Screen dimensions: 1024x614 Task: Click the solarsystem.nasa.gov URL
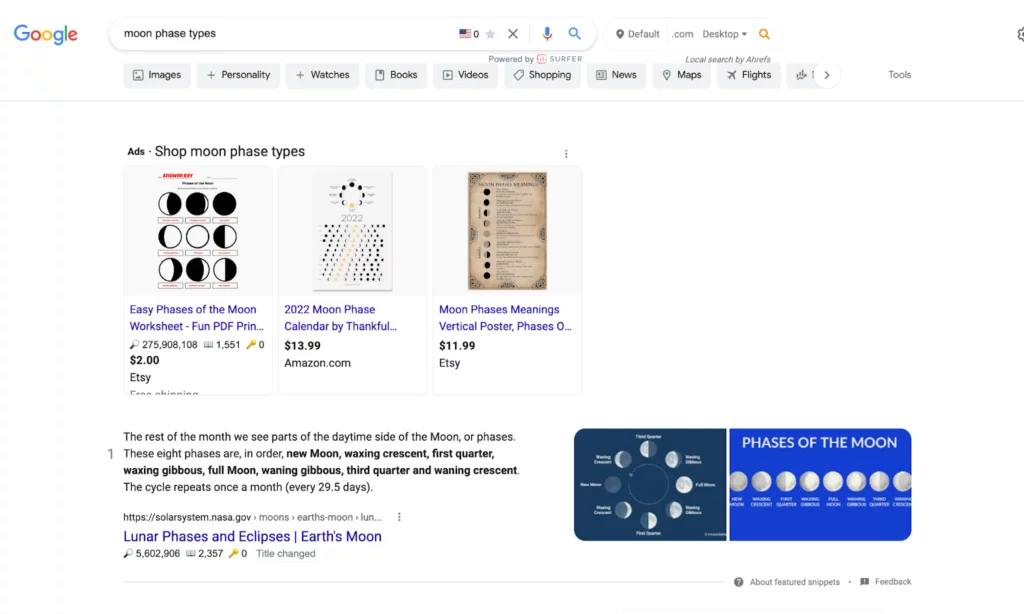click(x=252, y=517)
